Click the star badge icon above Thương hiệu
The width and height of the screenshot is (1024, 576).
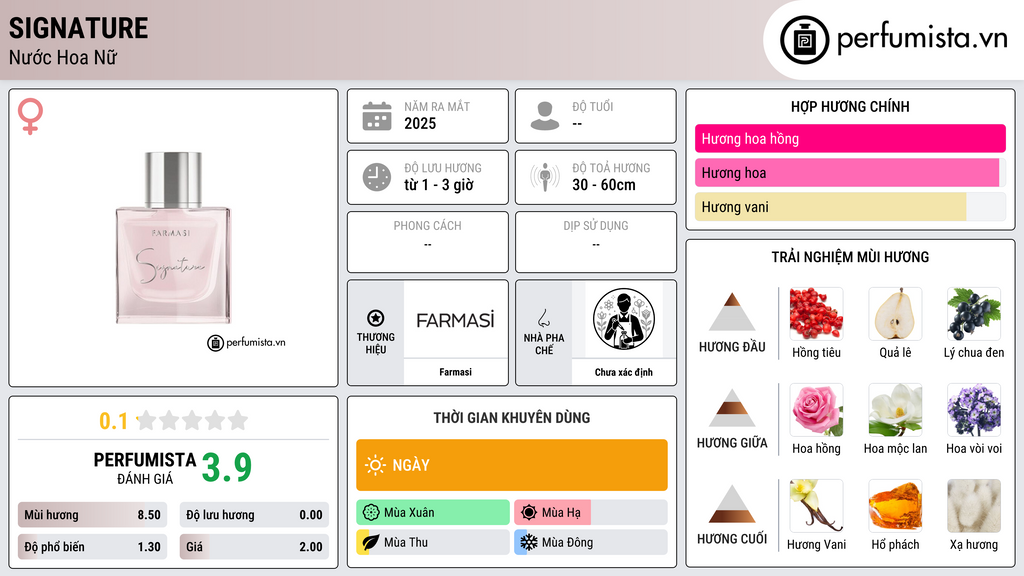376,318
